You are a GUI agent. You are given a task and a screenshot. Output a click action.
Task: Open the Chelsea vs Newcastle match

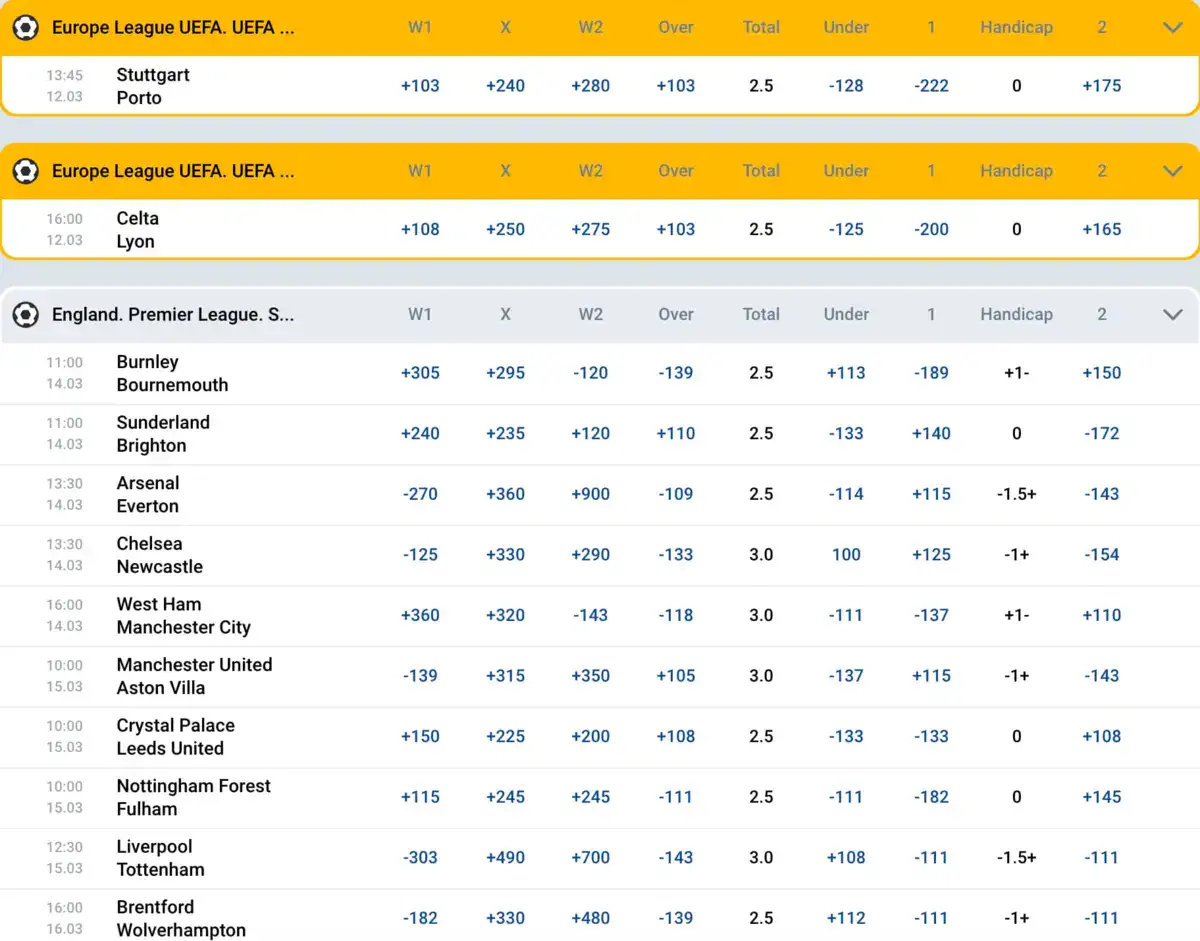(159, 555)
